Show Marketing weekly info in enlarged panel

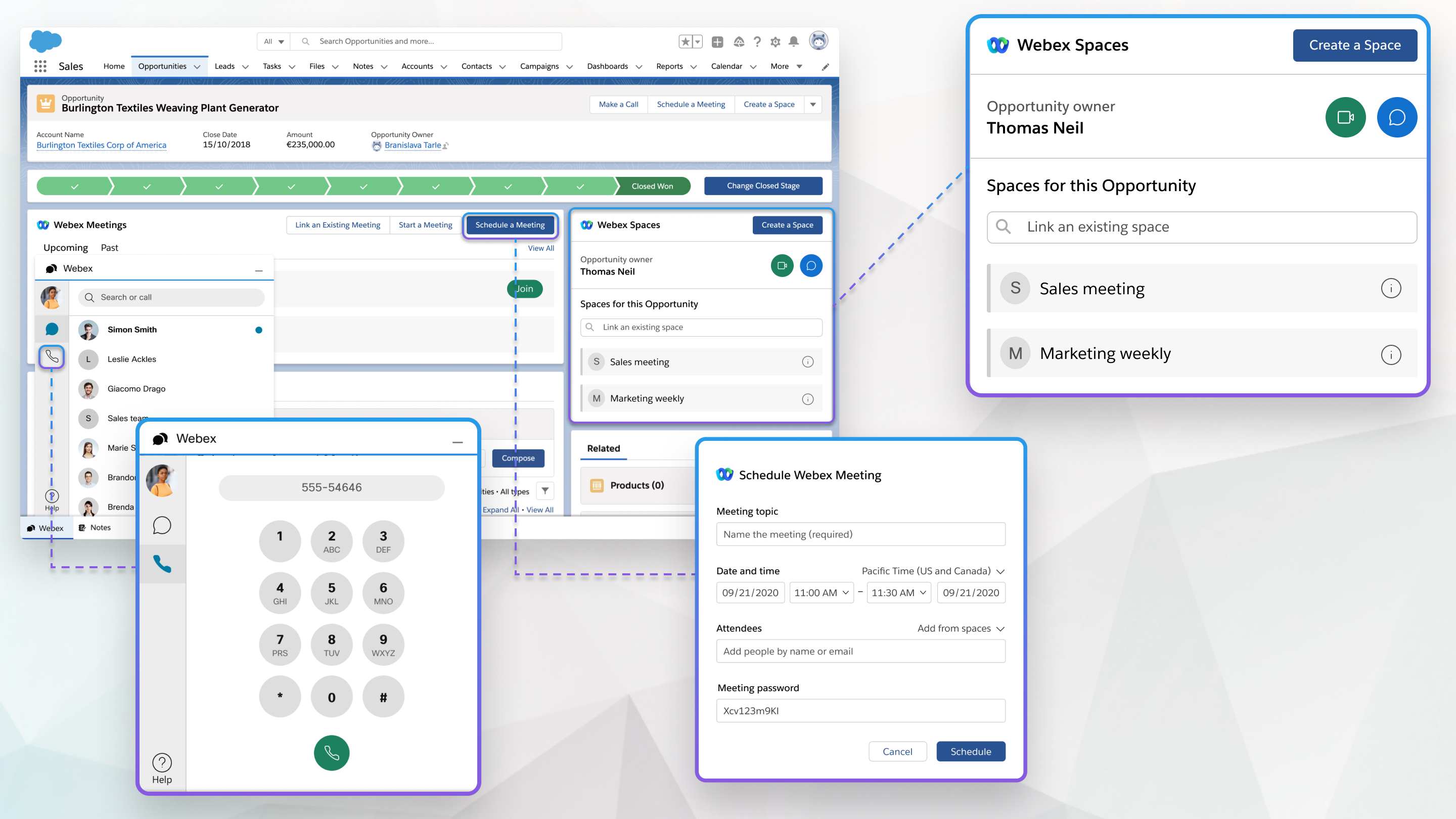point(1391,354)
